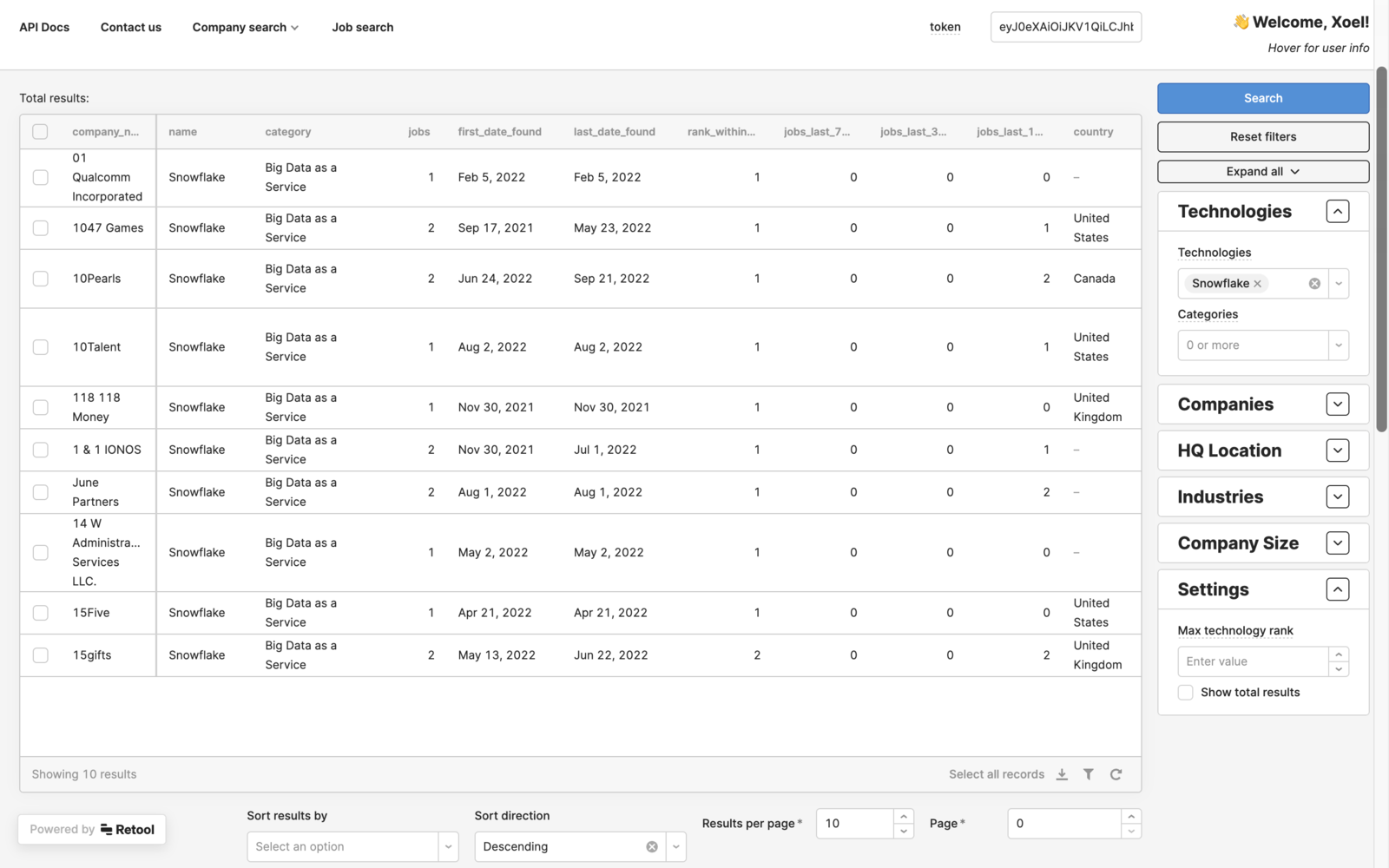Viewport: 1389px width, 868px height.
Task: Decrease the Page number
Action: pos(1131,832)
